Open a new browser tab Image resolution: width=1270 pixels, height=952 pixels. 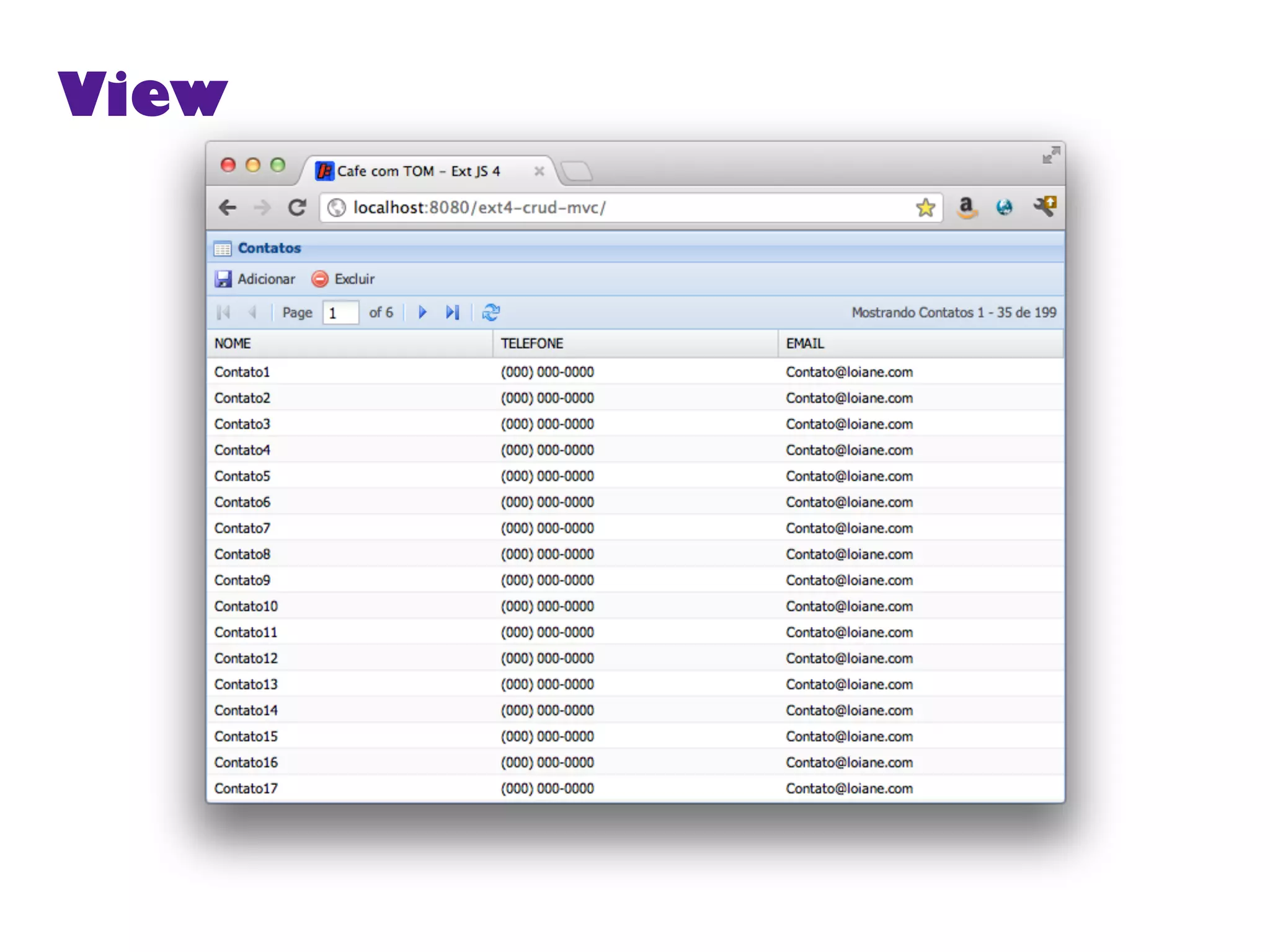coord(577,171)
